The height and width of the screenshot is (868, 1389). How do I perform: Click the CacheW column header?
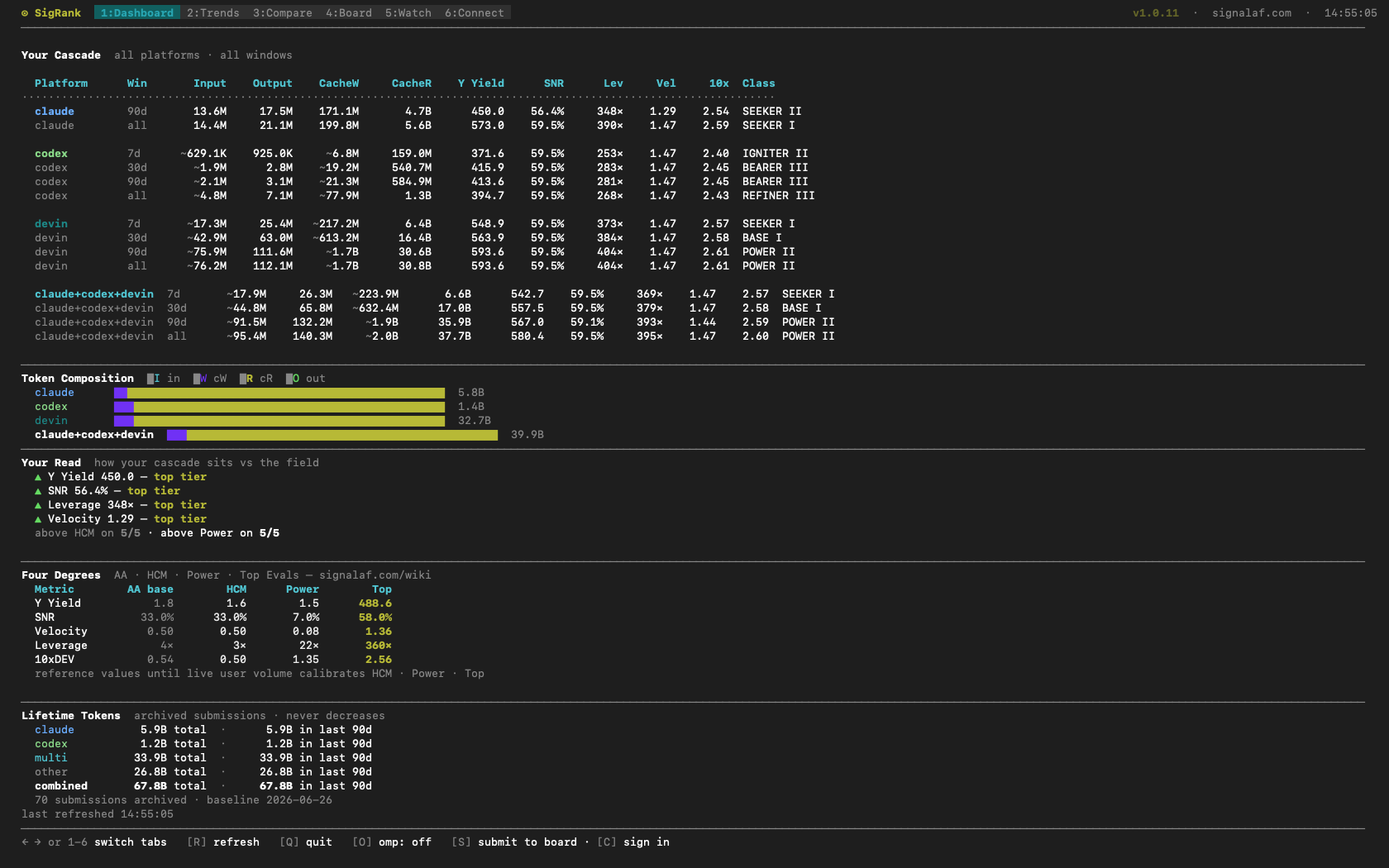click(x=339, y=83)
